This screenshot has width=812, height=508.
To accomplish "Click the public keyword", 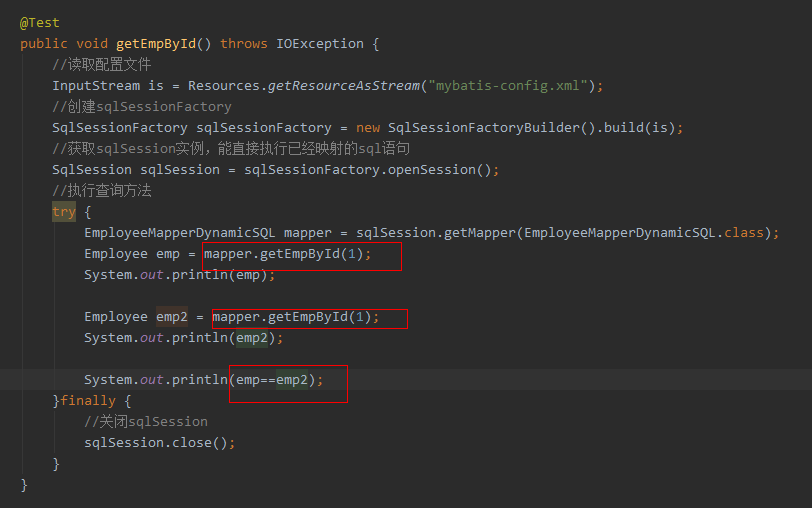I will pos(44,44).
